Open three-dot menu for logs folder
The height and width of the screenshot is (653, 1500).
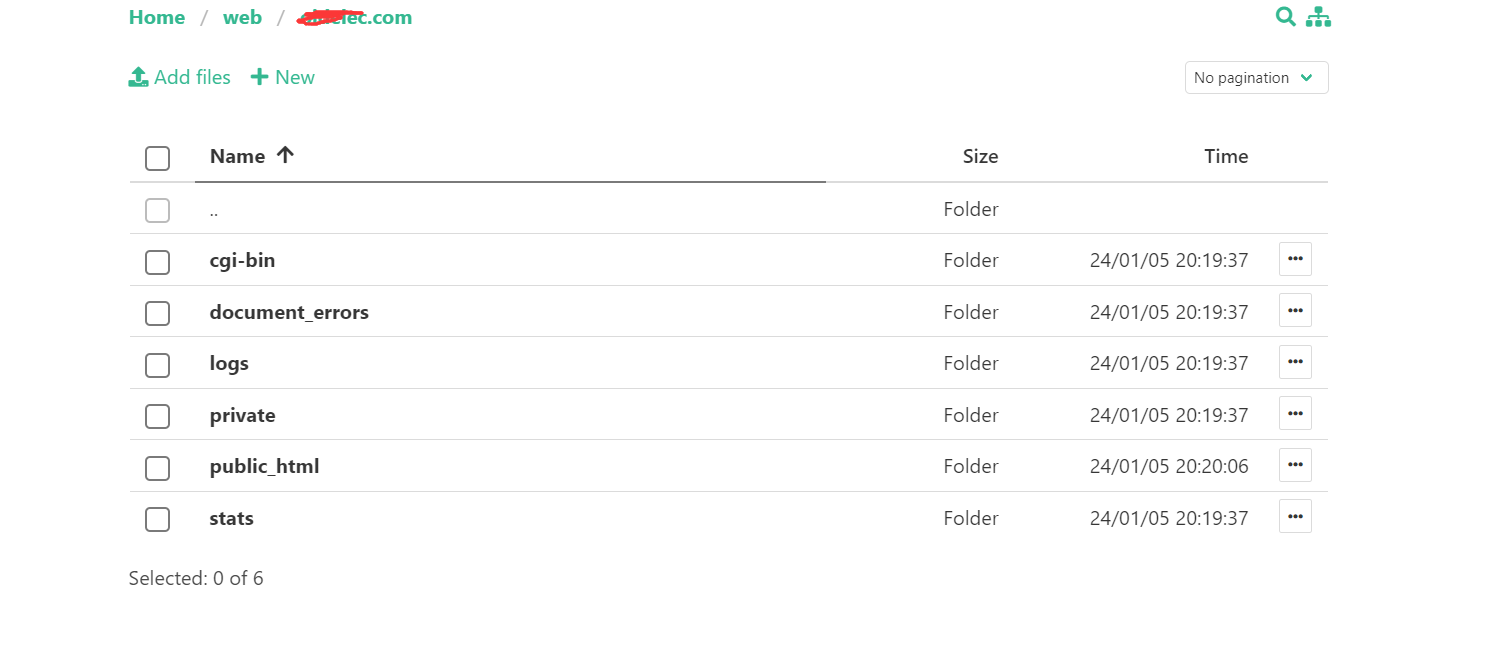[1295, 362]
